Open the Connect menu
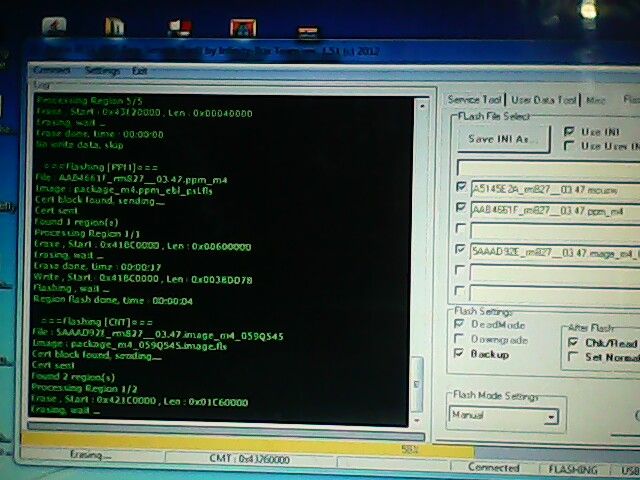Viewport: 640px width, 480px height. (50, 71)
